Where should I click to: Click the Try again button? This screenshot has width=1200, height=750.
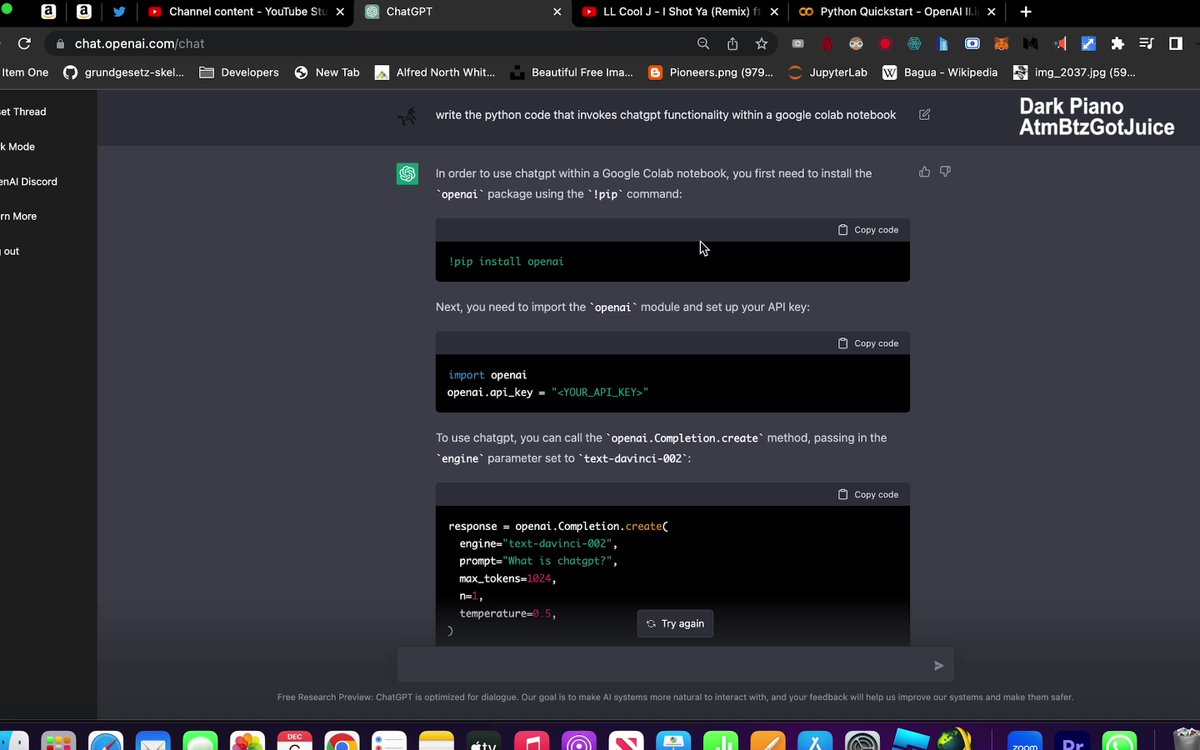pyautogui.click(x=675, y=623)
